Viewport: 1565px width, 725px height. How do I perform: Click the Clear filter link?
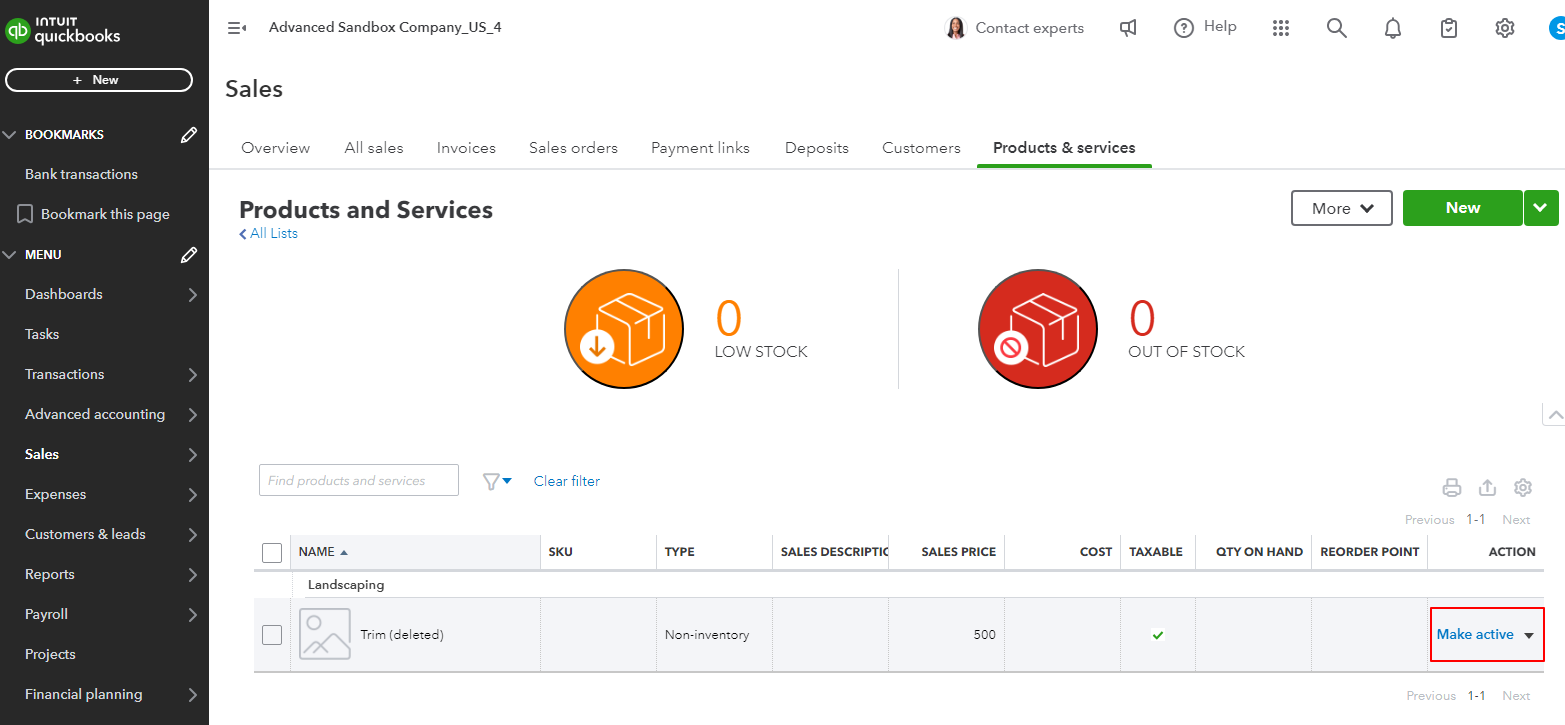tap(566, 481)
